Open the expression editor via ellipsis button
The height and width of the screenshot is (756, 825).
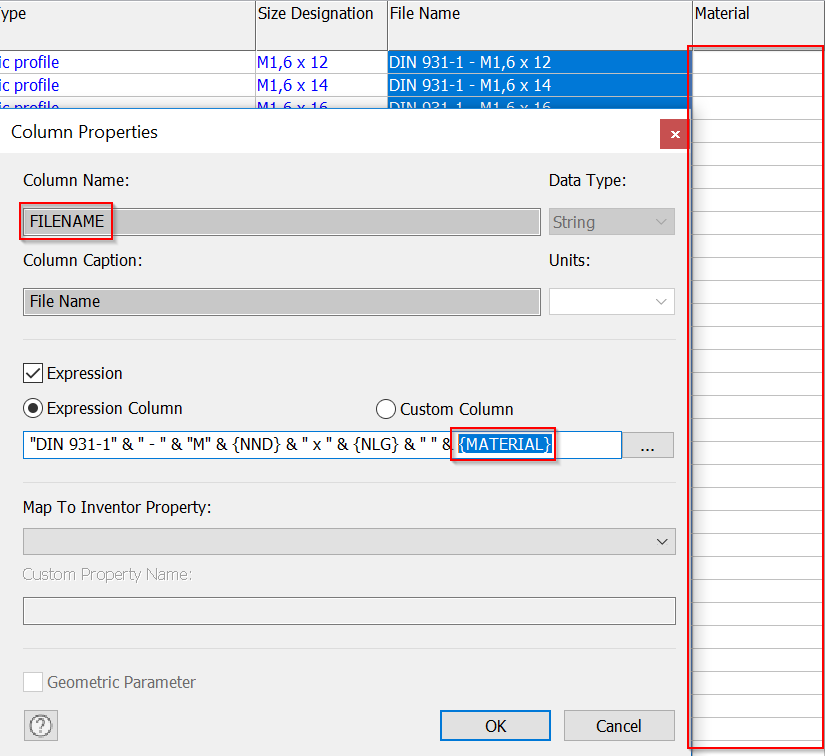pyautogui.click(x=648, y=444)
